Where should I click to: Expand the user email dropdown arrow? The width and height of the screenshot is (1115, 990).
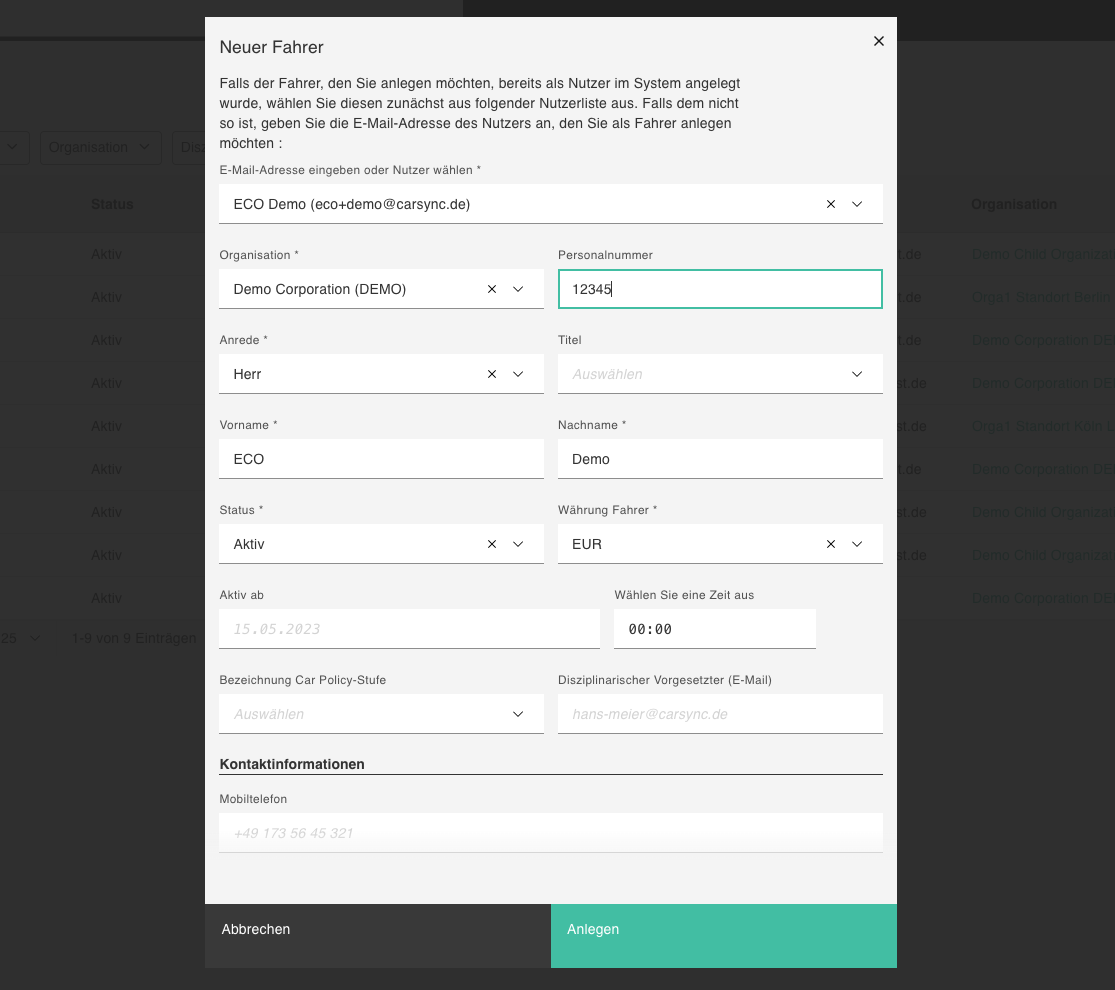857,204
